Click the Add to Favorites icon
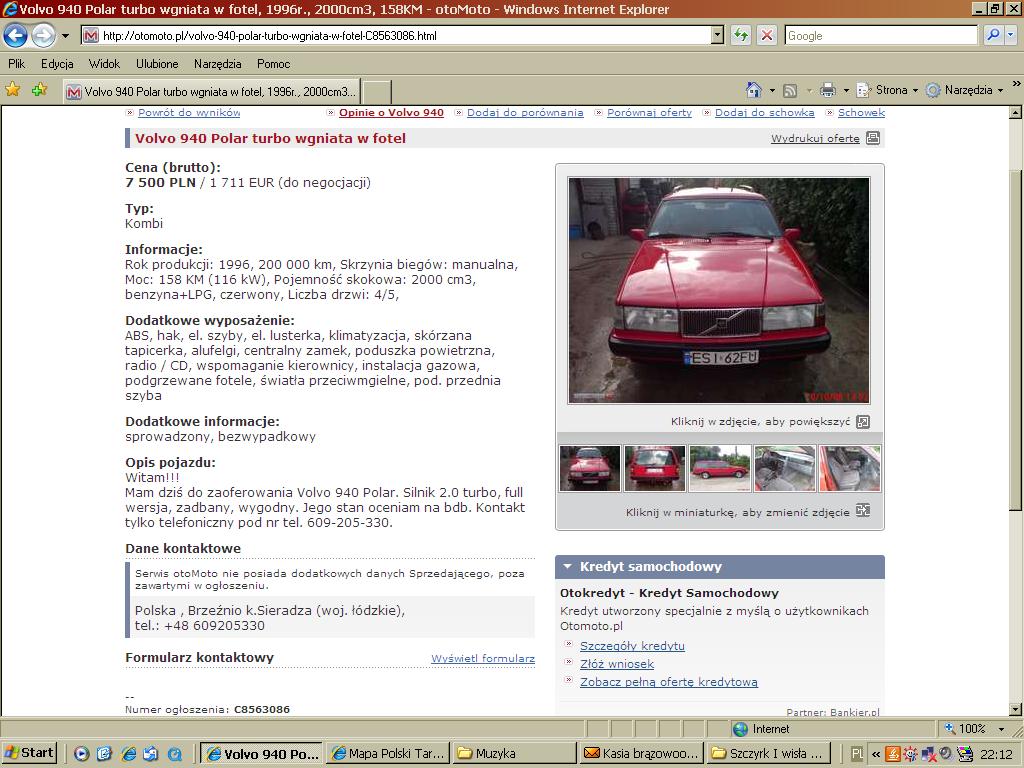 pyautogui.click(x=39, y=90)
